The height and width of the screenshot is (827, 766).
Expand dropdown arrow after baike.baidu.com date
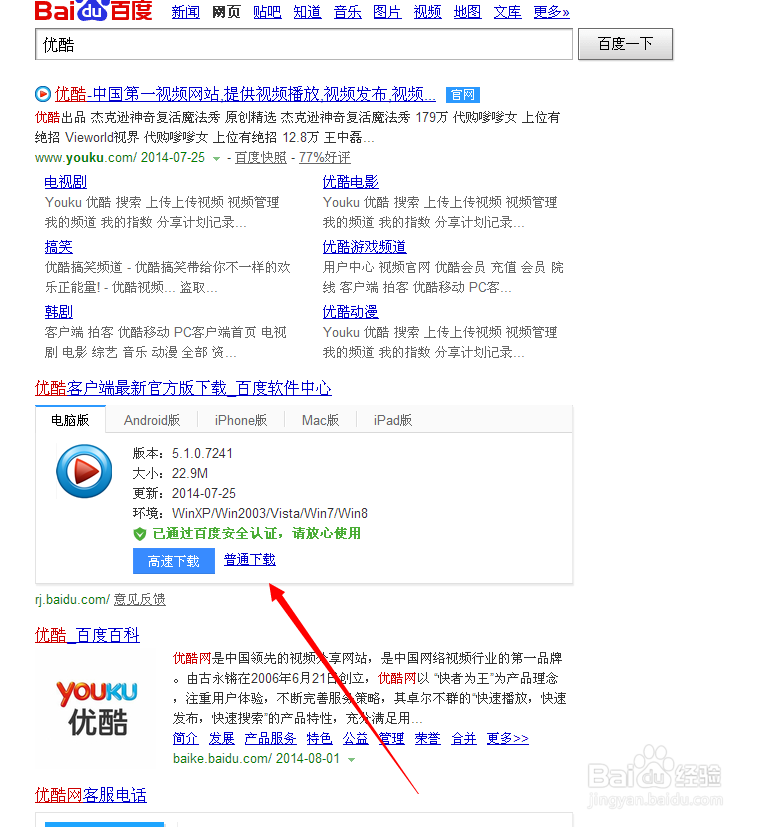tap(352, 759)
